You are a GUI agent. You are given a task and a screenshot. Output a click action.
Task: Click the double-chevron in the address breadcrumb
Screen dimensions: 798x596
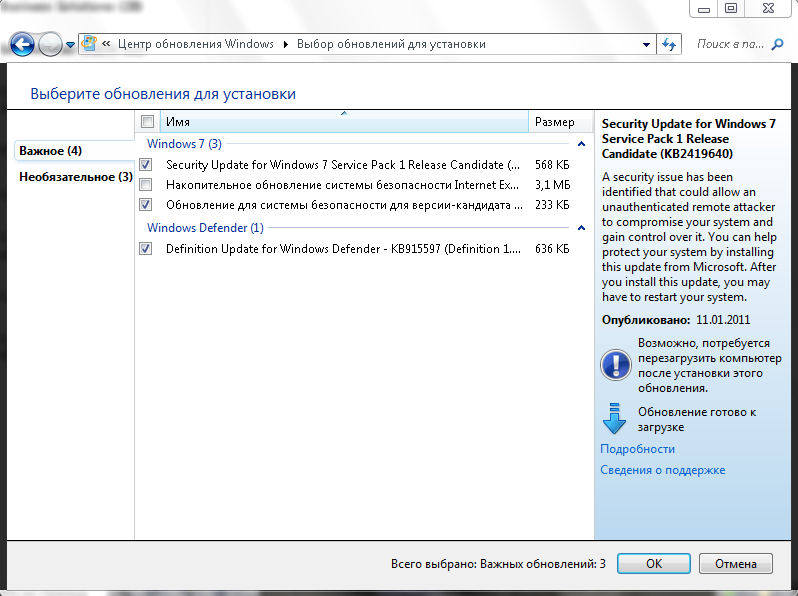point(106,44)
